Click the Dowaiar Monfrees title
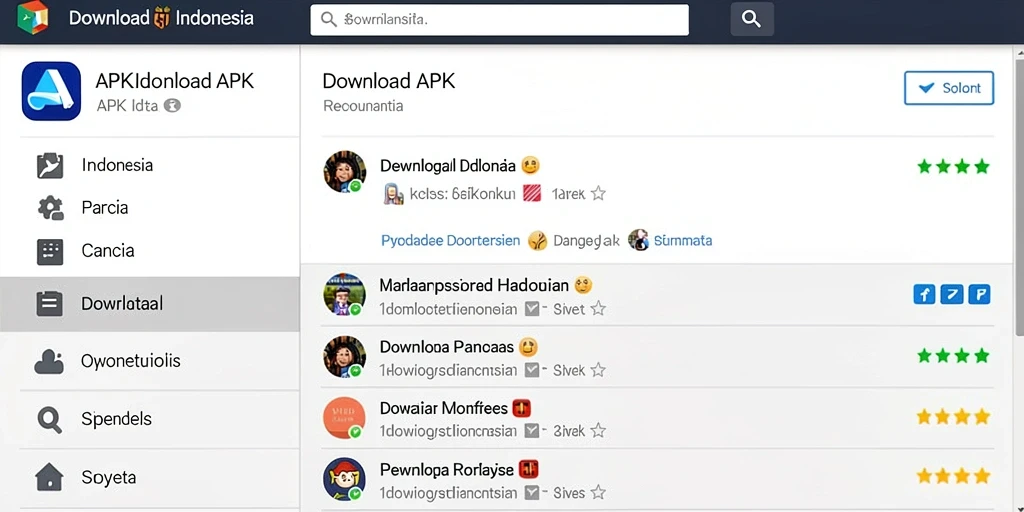This screenshot has width=1024, height=512. pos(443,409)
